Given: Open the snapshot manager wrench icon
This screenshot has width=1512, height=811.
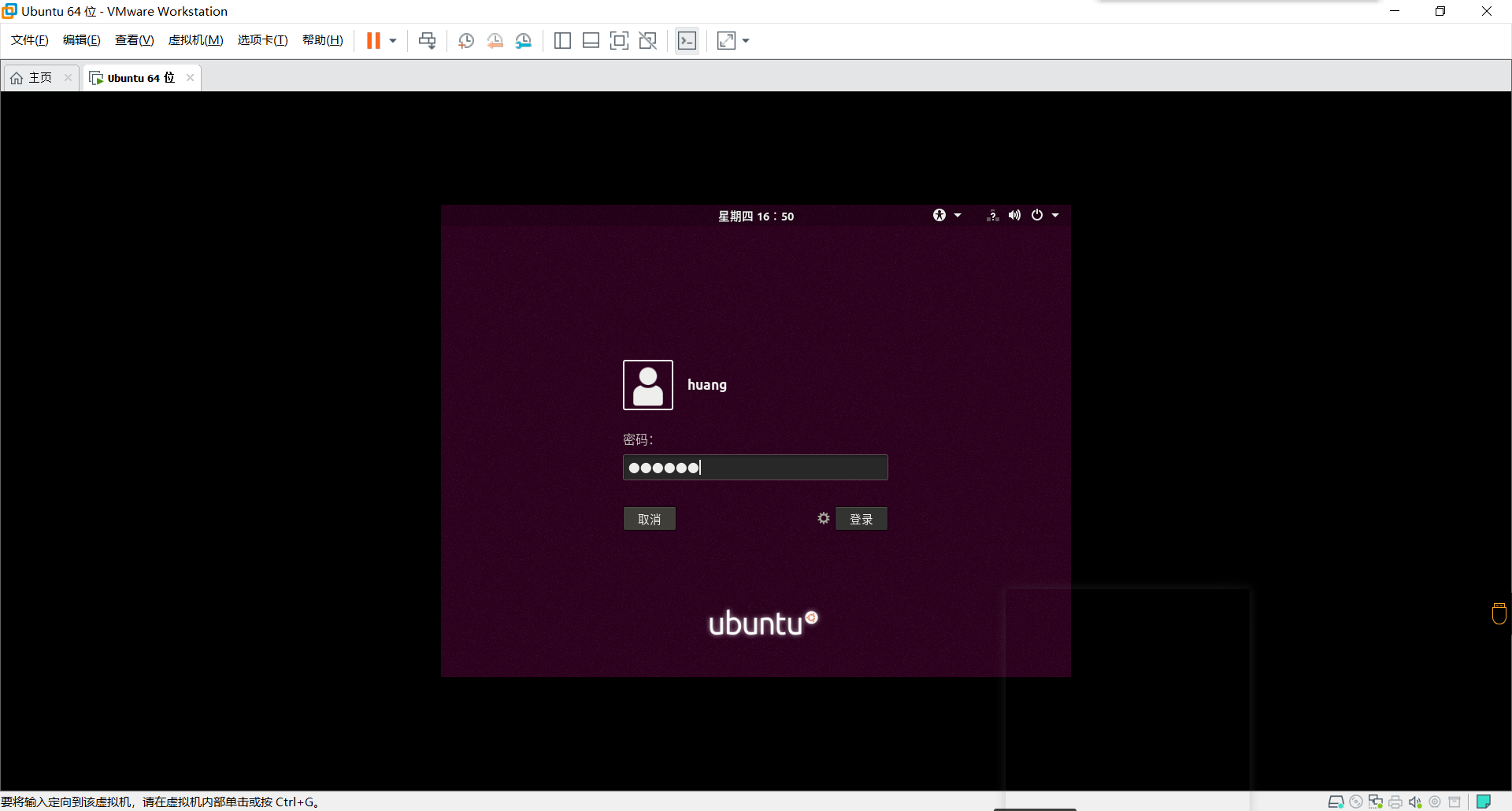Looking at the screenshot, I should [x=524, y=41].
